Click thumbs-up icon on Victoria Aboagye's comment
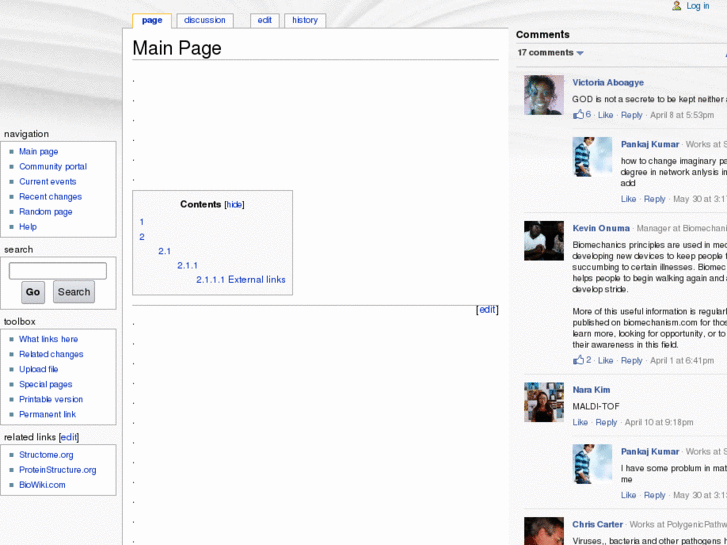The width and height of the screenshot is (727, 545). click(x=578, y=114)
